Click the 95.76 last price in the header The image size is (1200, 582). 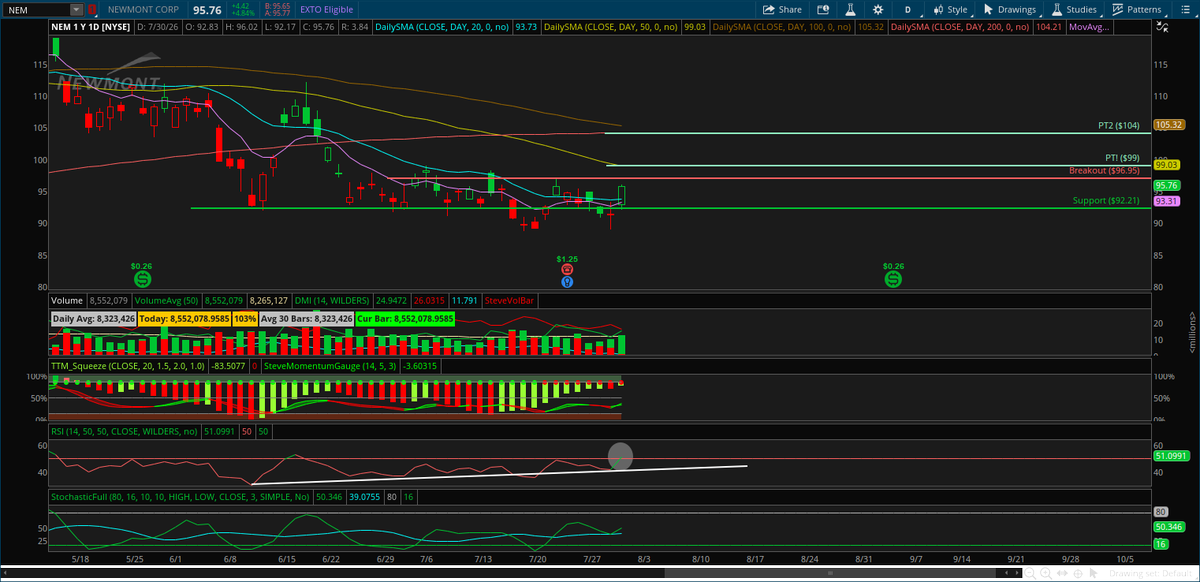[207, 9]
